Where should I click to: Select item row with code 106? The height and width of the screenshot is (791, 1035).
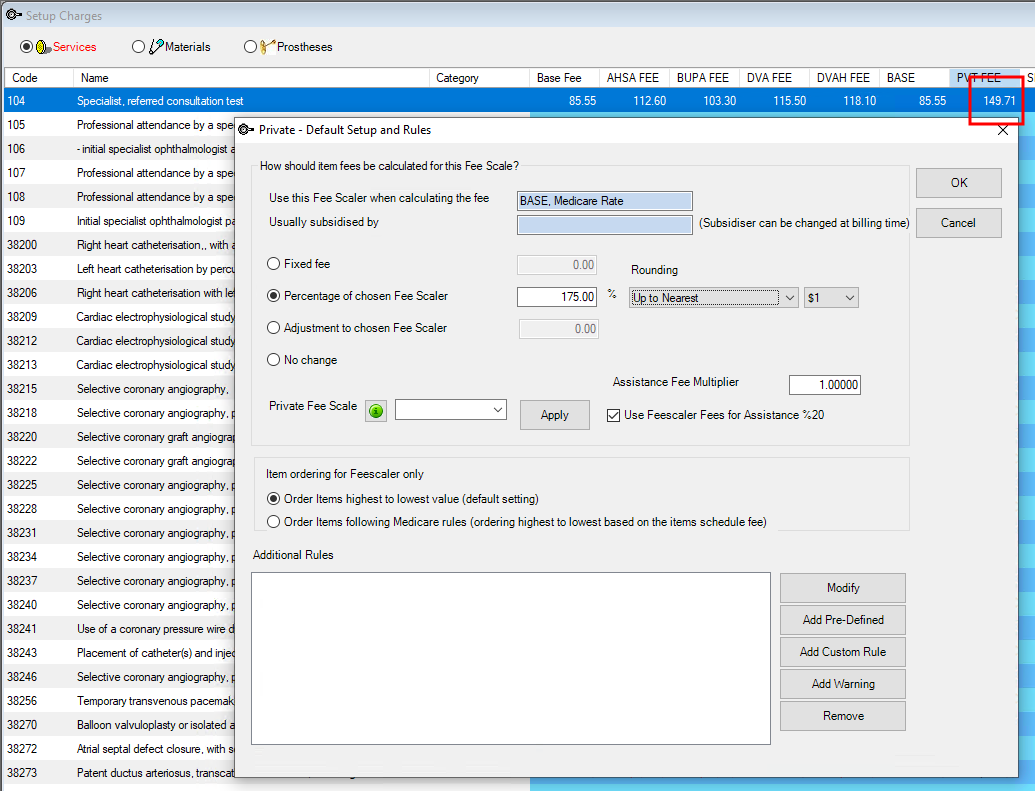tap(119, 149)
